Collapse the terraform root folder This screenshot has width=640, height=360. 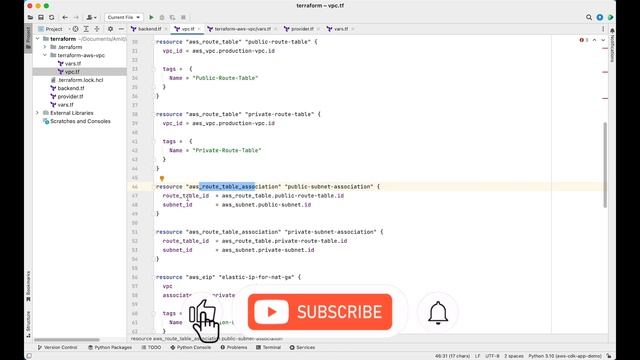(x=38, y=39)
